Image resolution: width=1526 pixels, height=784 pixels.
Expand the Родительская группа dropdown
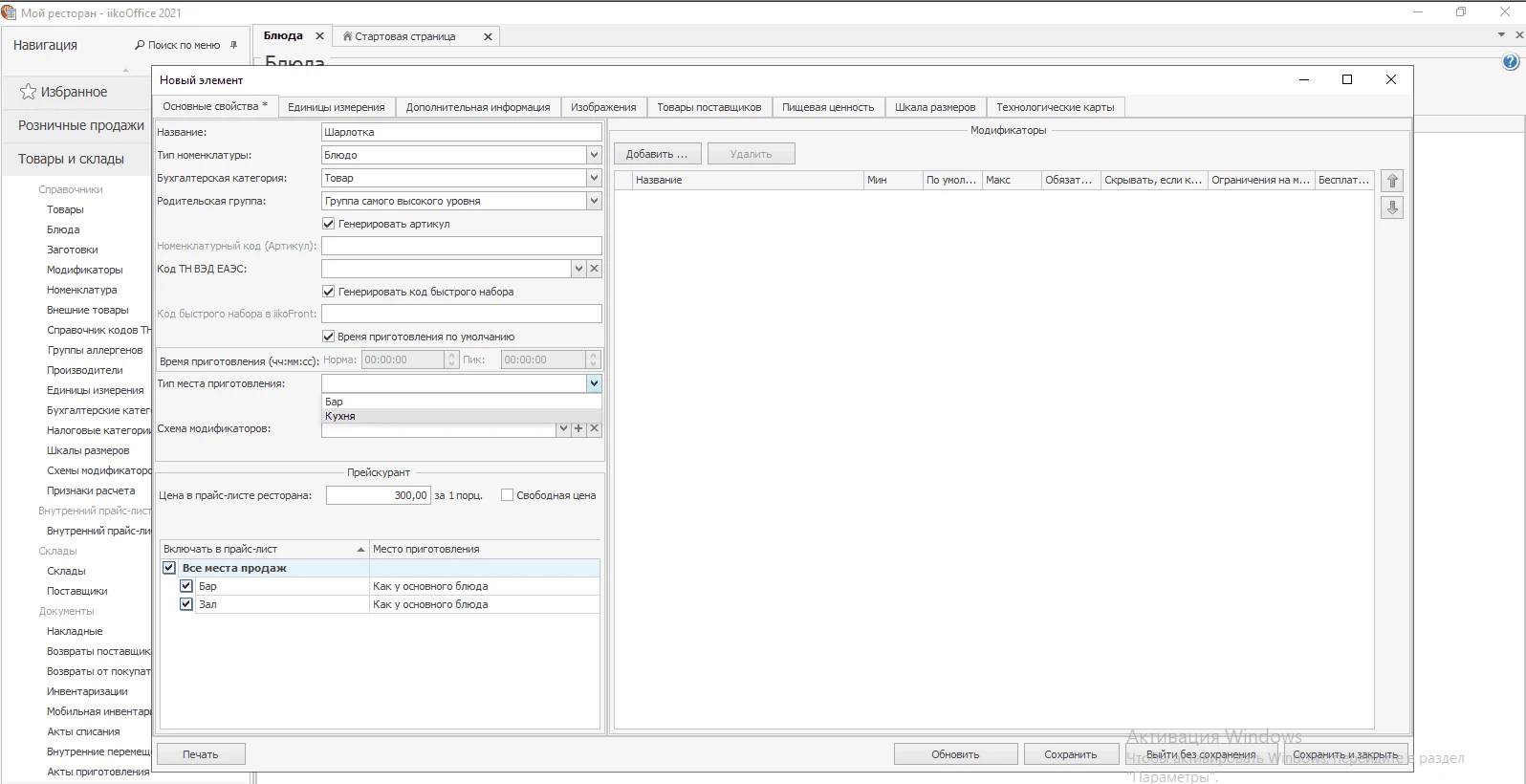pyautogui.click(x=594, y=201)
